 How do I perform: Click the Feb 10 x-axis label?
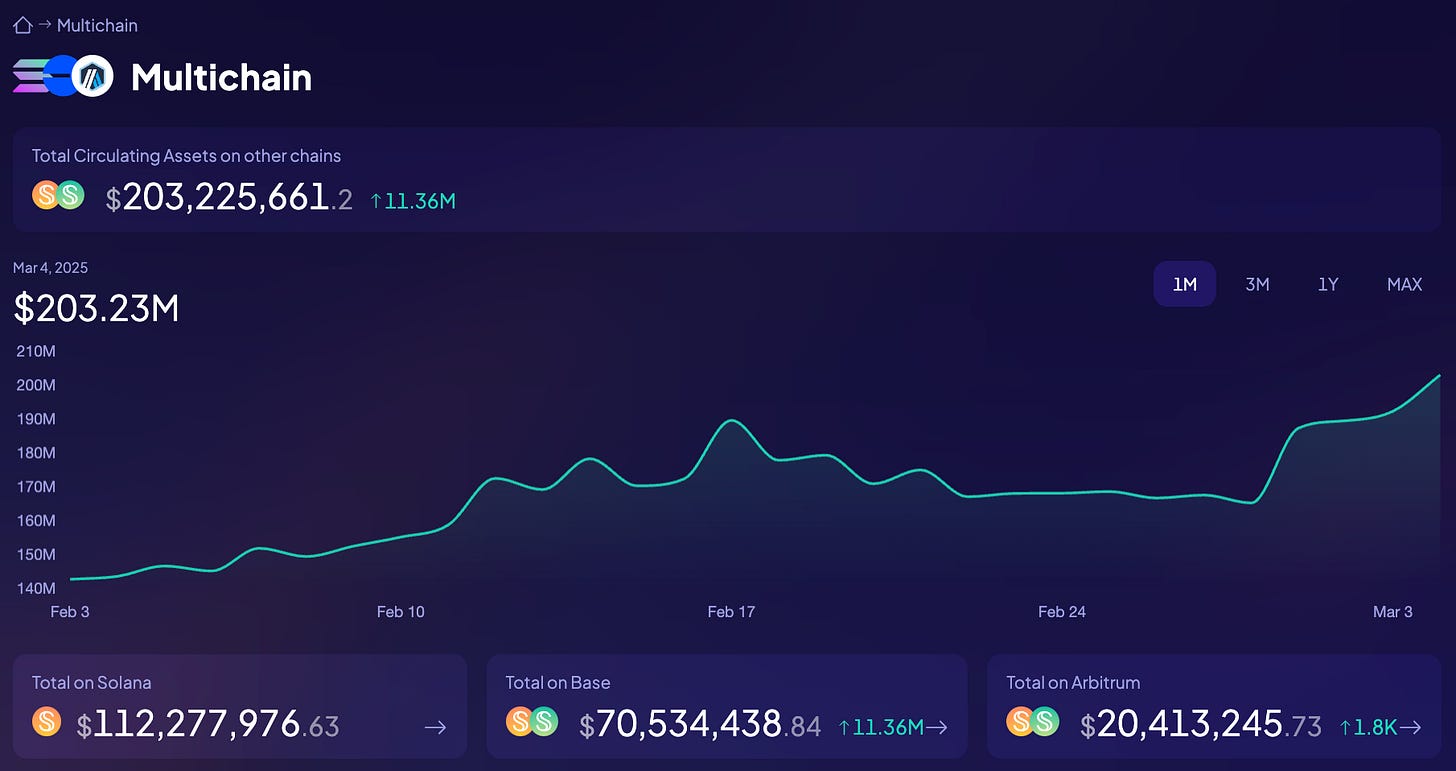click(401, 612)
